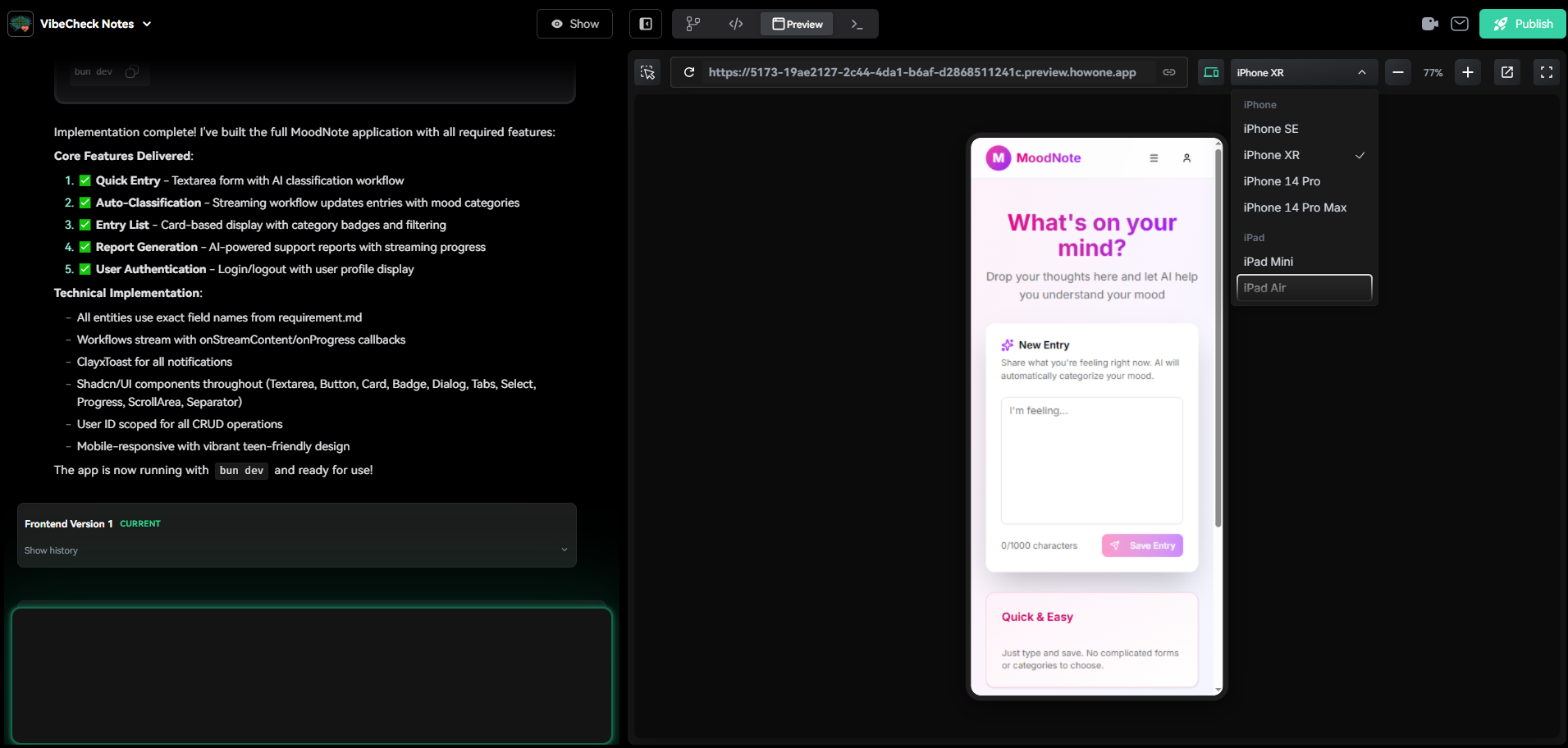Expand the VibeCheck Notes project dropdown
Screen dimensions: 1568x748
coord(147,24)
